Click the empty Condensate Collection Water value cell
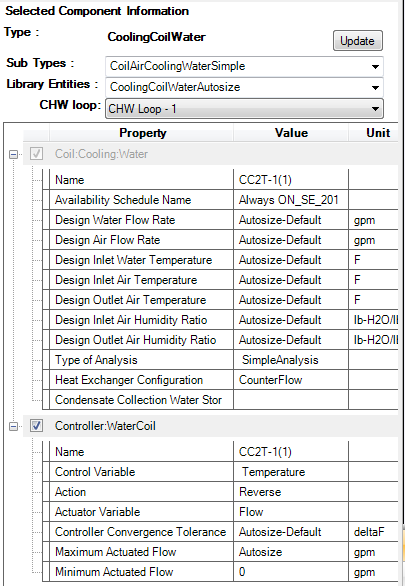 (291, 400)
